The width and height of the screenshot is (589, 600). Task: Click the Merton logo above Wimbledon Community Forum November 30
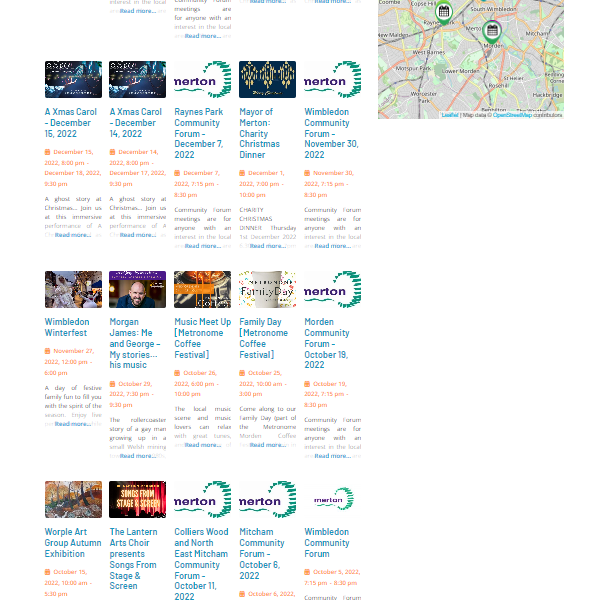333,79
